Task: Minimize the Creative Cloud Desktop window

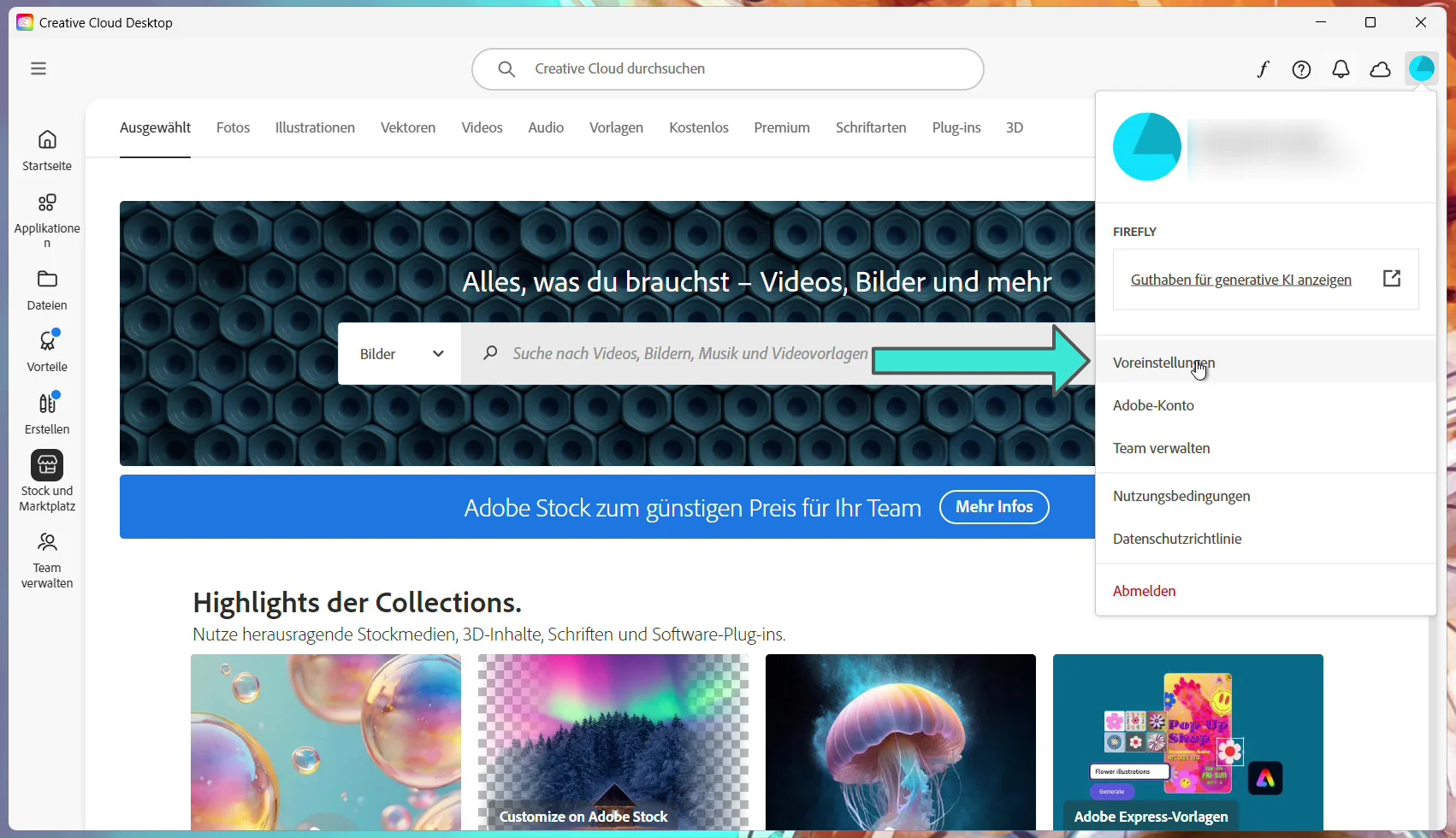Action: pyautogui.click(x=1321, y=22)
